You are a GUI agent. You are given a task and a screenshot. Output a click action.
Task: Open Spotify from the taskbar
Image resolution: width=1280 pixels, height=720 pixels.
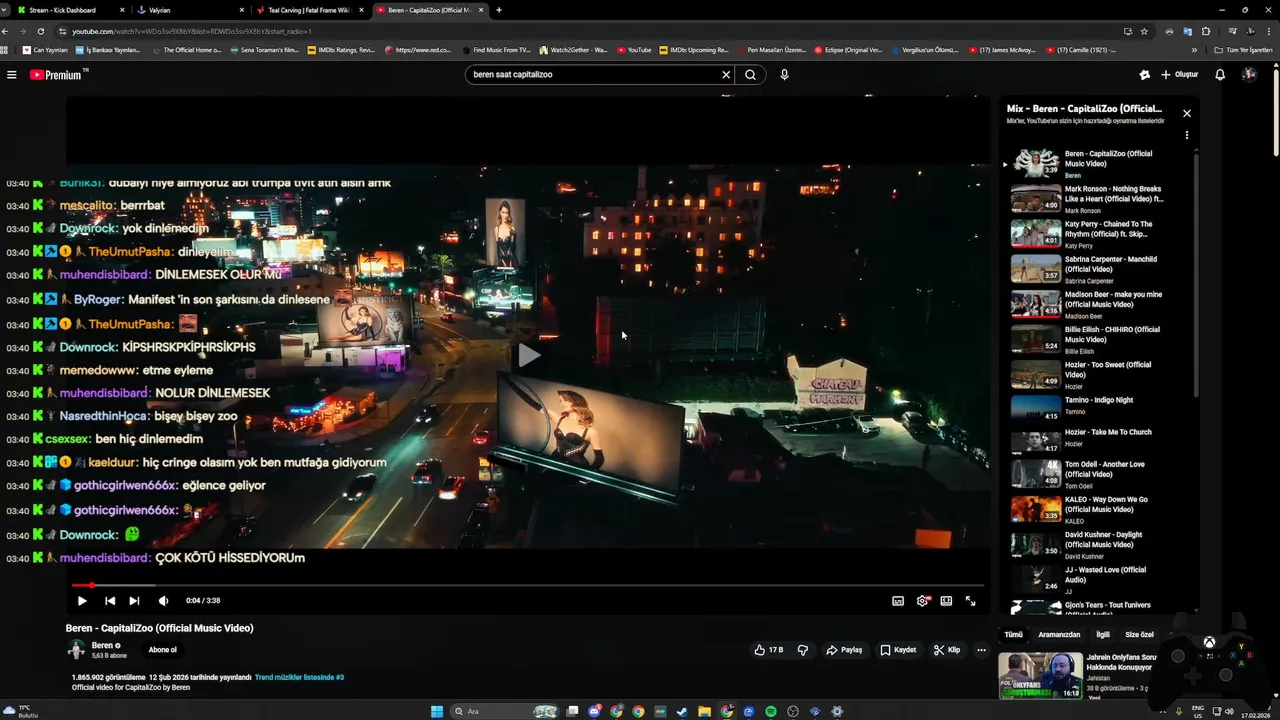pos(771,712)
